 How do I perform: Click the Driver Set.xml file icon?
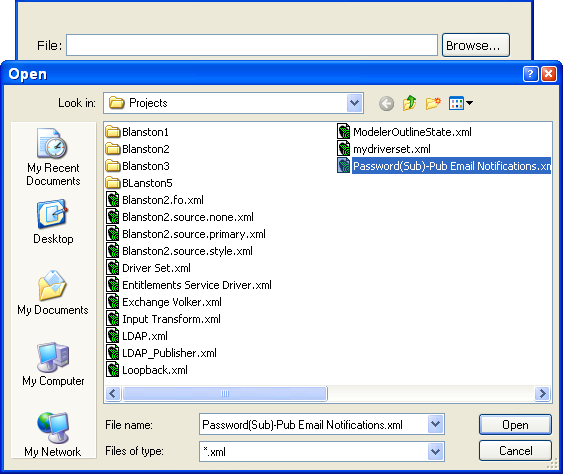coord(113,268)
